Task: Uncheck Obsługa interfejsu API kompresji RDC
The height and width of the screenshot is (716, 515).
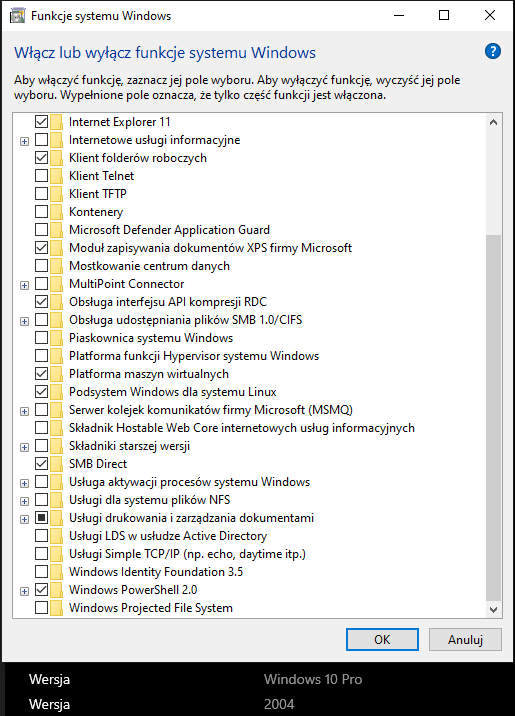Action: click(x=42, y=302)
